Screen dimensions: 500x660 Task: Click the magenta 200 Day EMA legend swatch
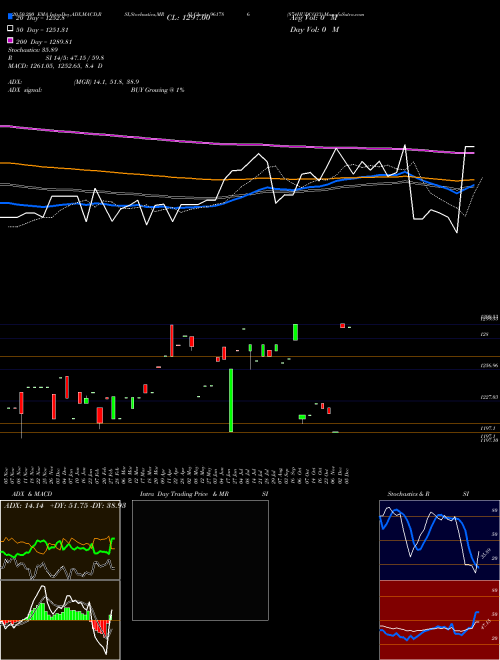(x=11, y=40)
